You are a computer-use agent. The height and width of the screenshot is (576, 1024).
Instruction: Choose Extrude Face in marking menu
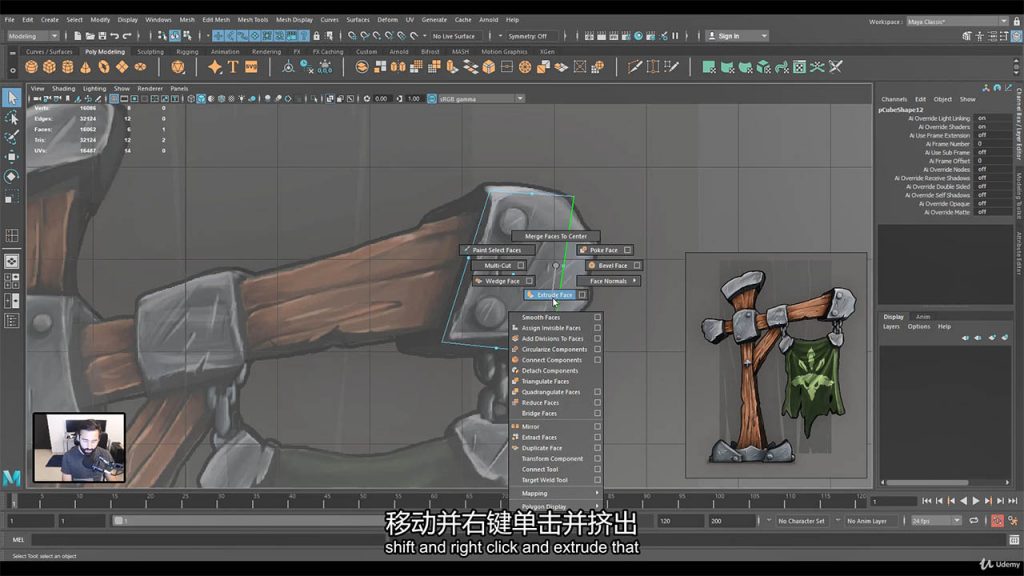(553, 295)
